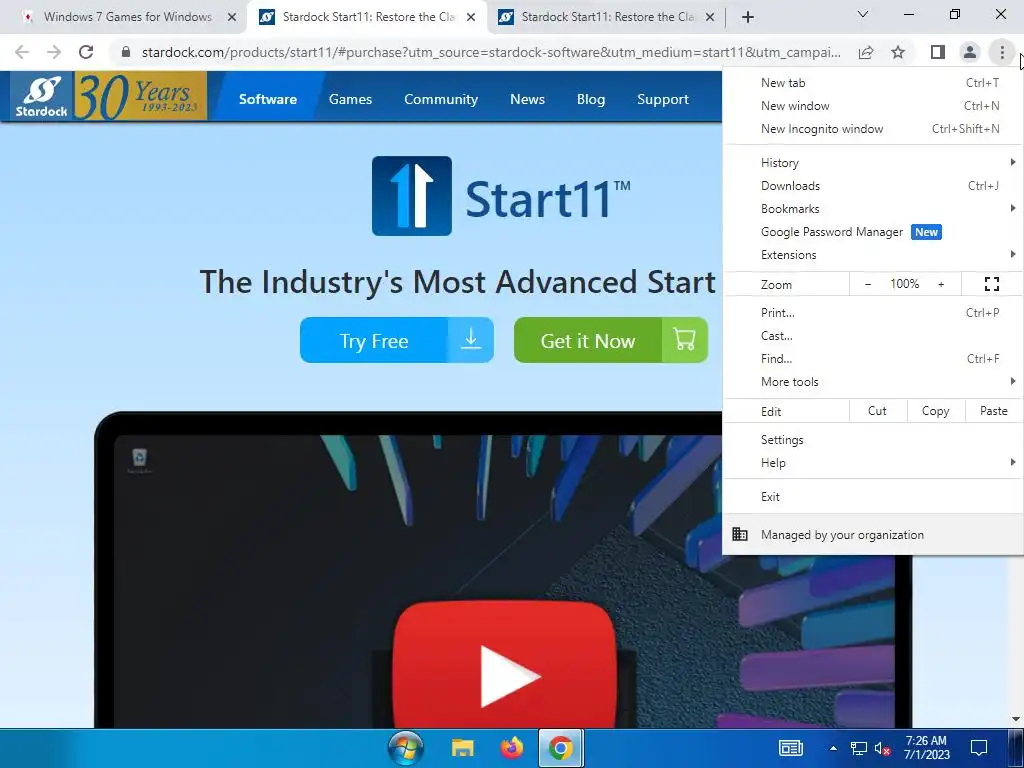1024x768 pixels.
Task: Choose Print... in Chrome menu
Action: (x=873, y=313)
